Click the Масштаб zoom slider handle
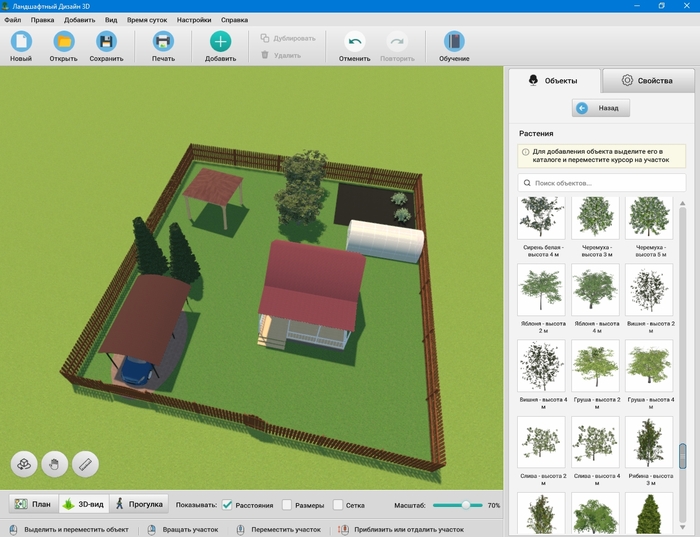This screenshot has width=700, height=537. coord(466,505)
